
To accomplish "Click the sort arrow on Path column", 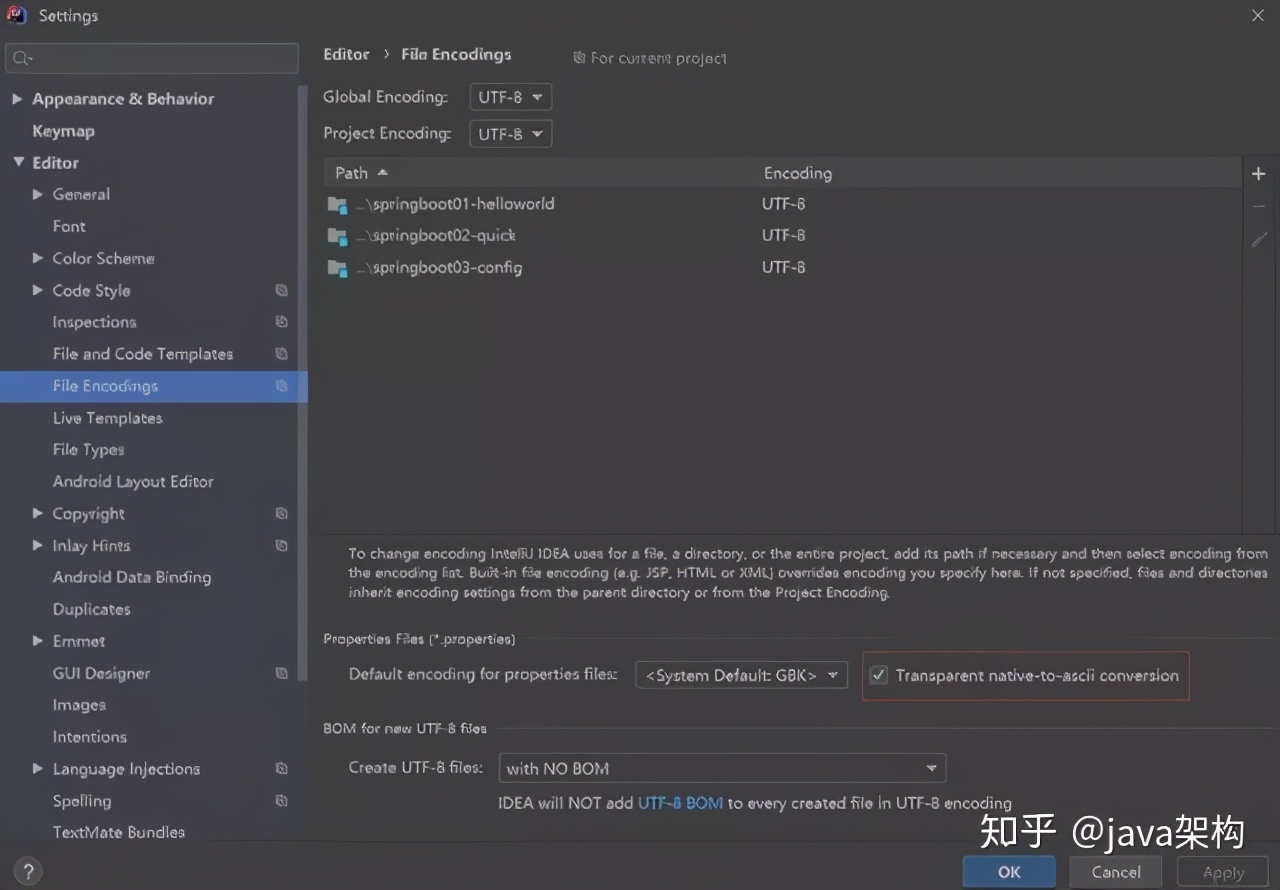I will 381,172.
